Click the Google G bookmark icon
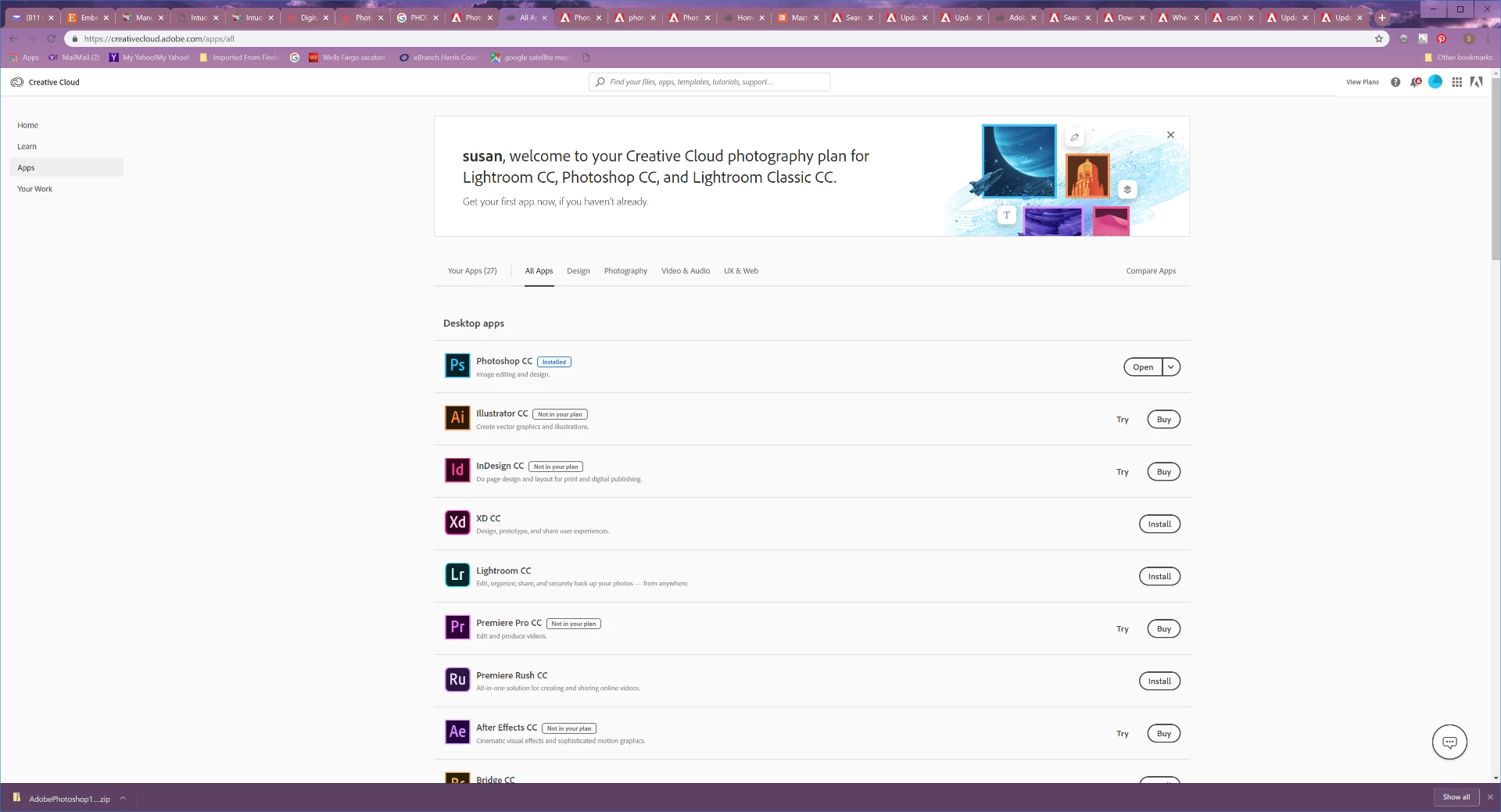1501x812 pixels. point(295,58)
